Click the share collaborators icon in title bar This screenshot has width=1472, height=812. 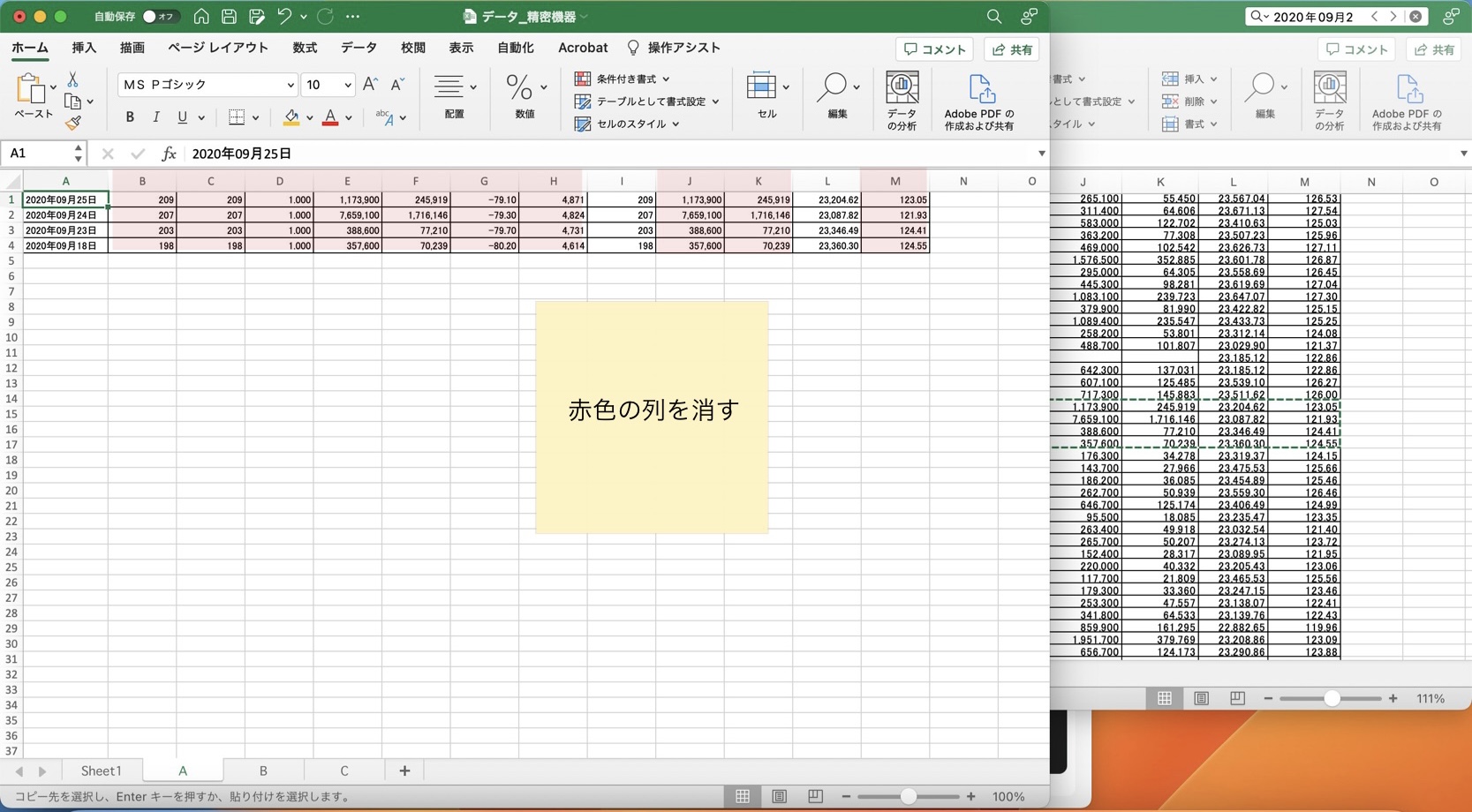click(x=1029, y=16)
